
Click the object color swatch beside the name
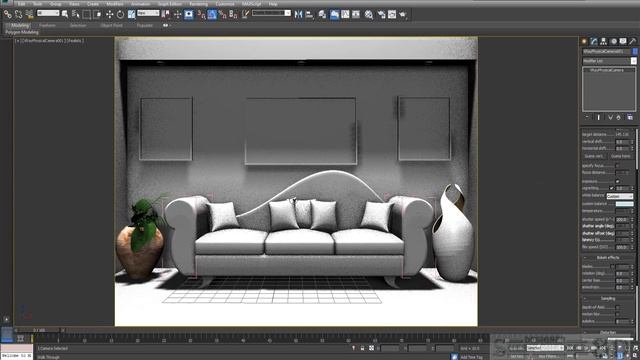[634, 51]
